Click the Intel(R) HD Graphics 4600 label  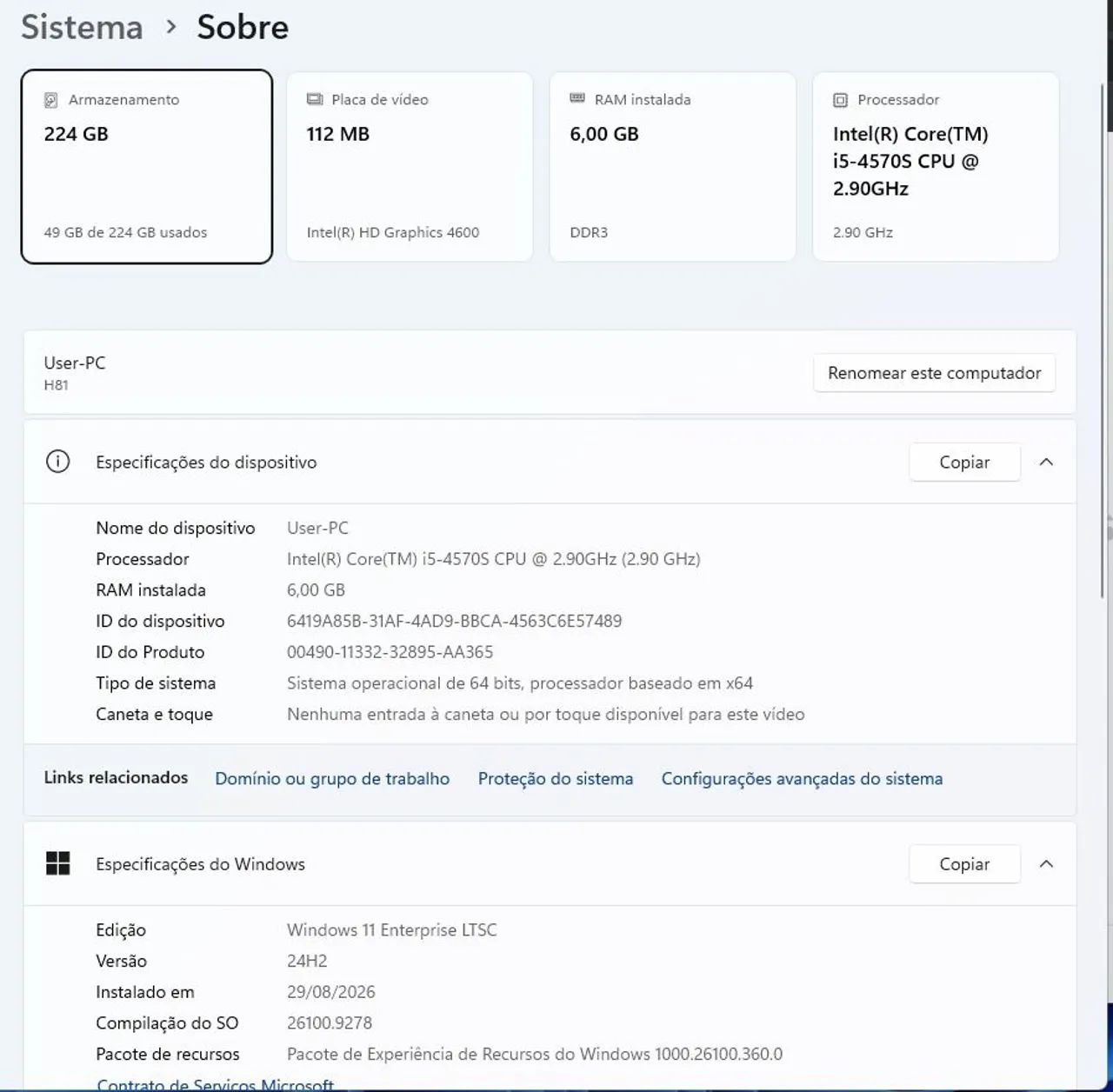point(393,232)
